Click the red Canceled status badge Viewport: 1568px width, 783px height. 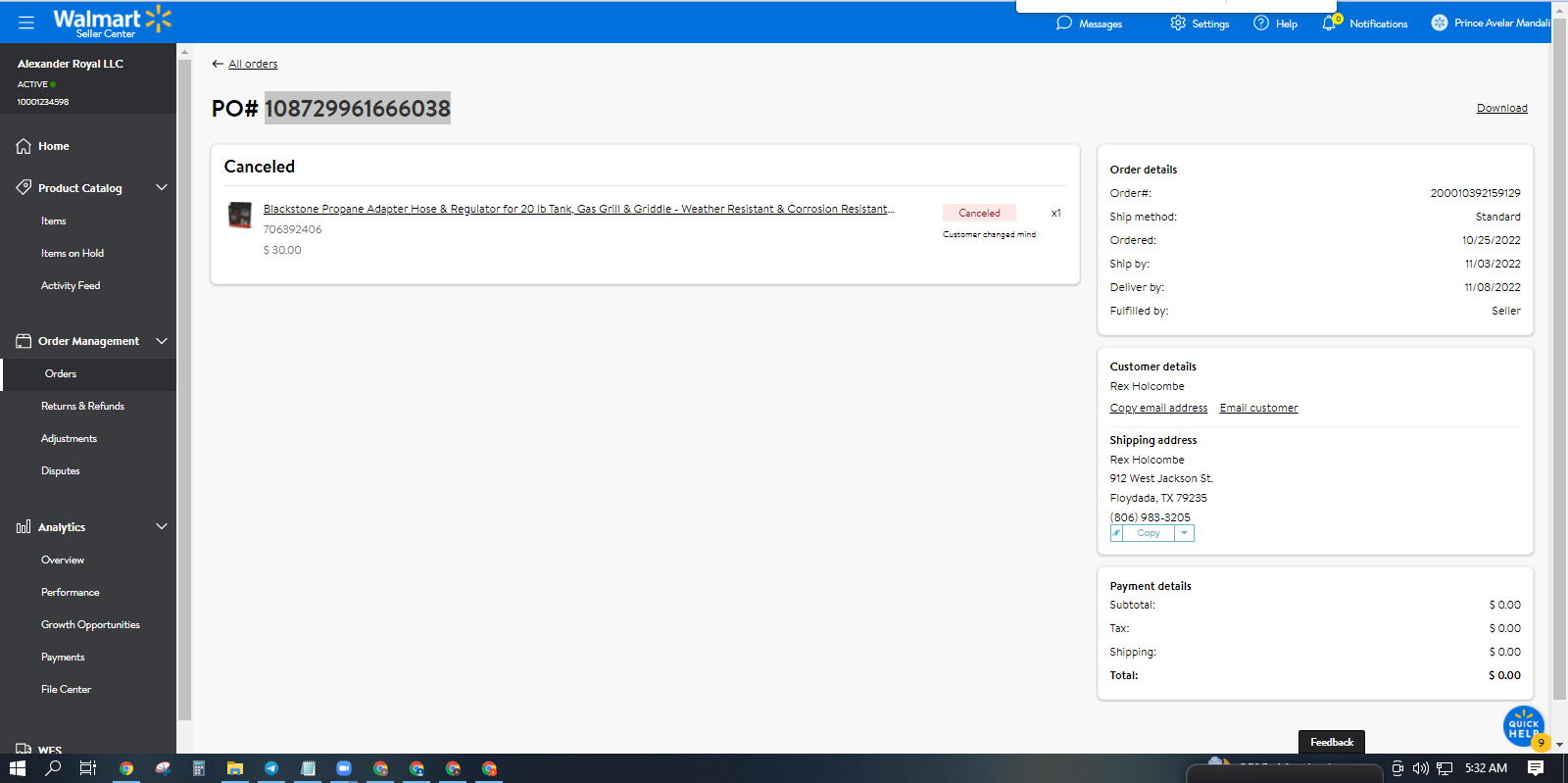(979, 213)
